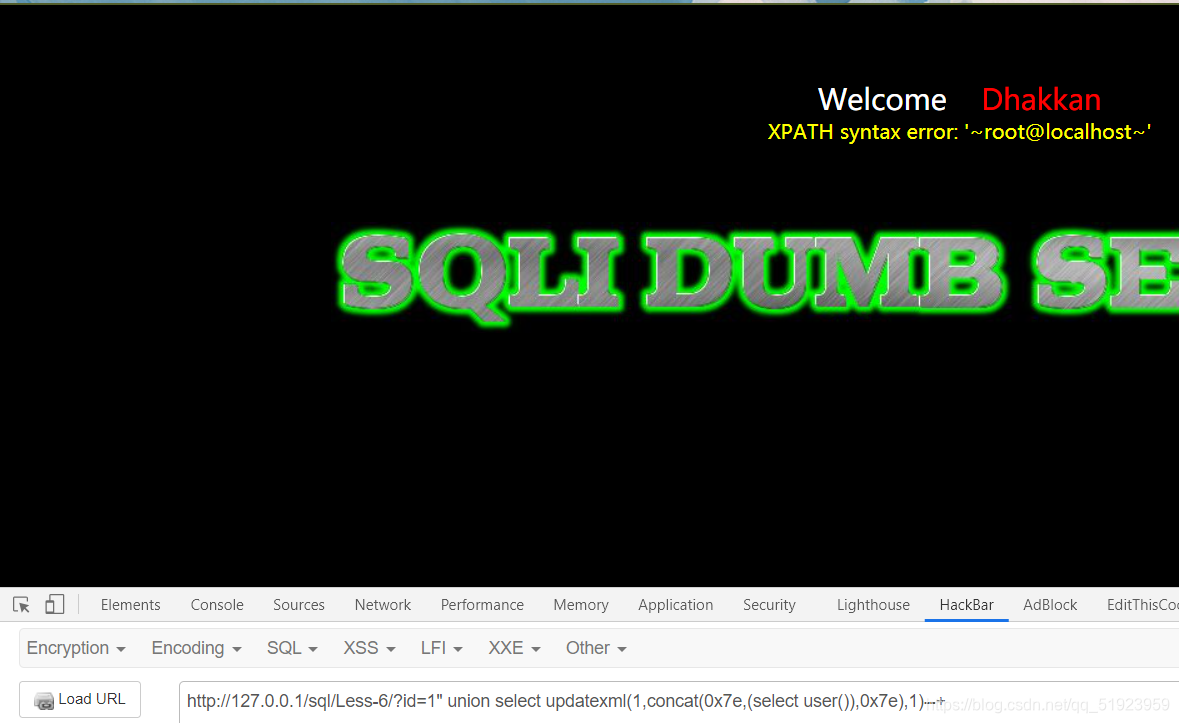Activate the inspect element picker icon

21,604
